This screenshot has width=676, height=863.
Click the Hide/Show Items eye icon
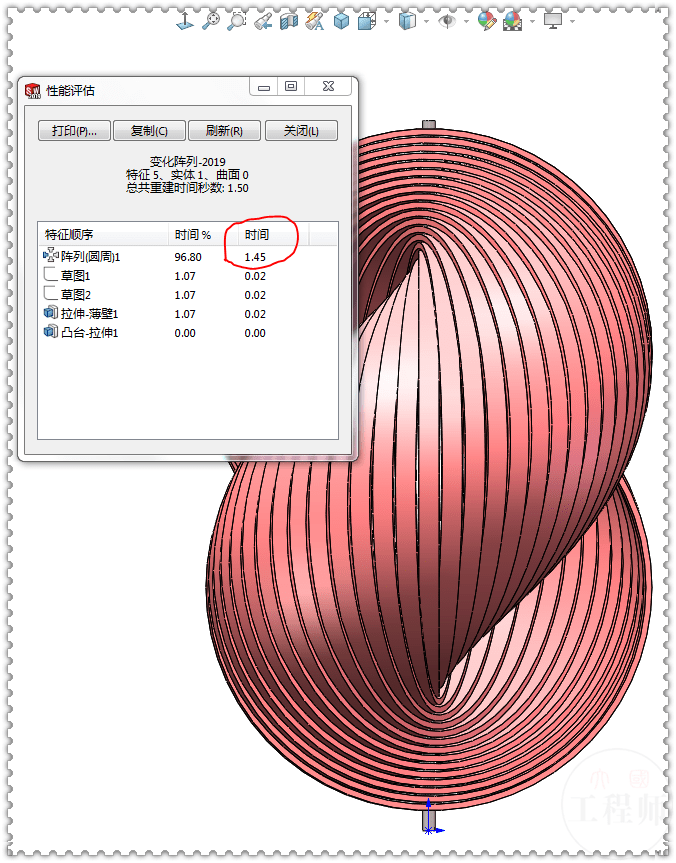tap(447, 21)
